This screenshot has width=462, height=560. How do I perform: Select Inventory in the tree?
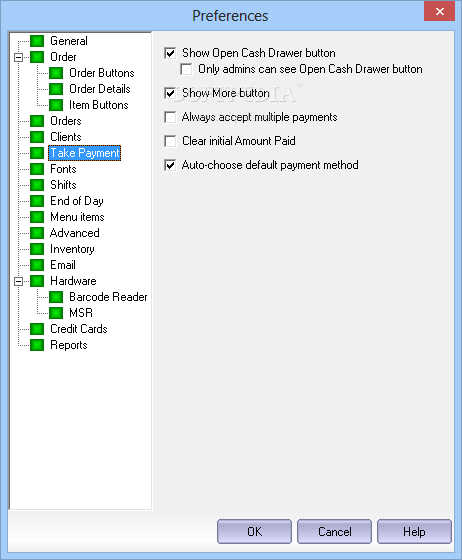(72, 249)
